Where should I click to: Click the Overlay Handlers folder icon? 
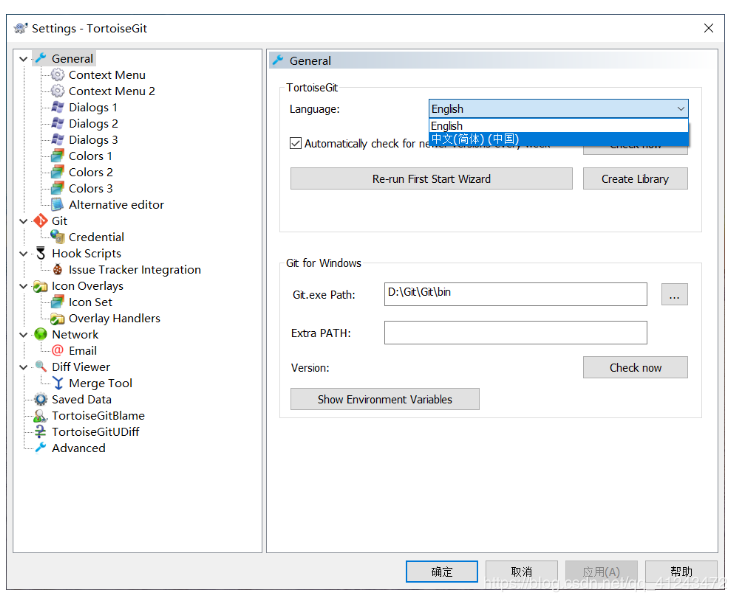(57, 318)
